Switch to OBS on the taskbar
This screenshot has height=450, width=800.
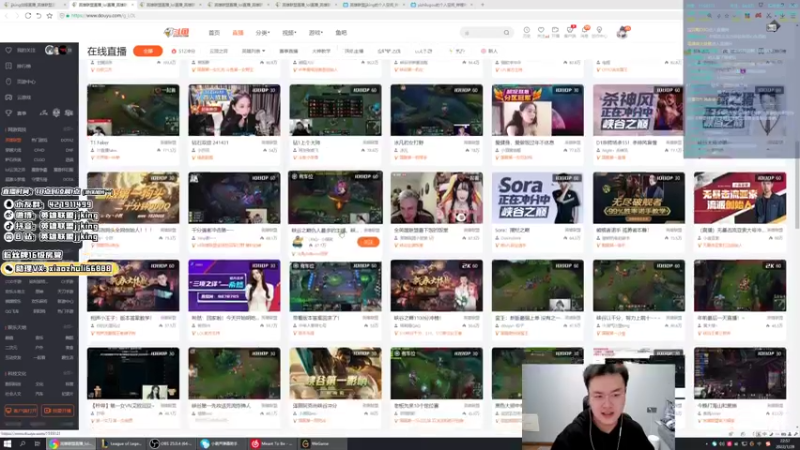(172, 443)
